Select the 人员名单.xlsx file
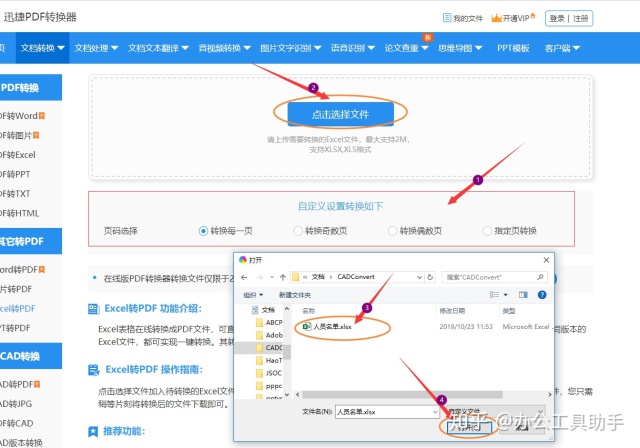The height and width of the screenshot is (448, 640). pyautogui.click(x=327, y=326)
